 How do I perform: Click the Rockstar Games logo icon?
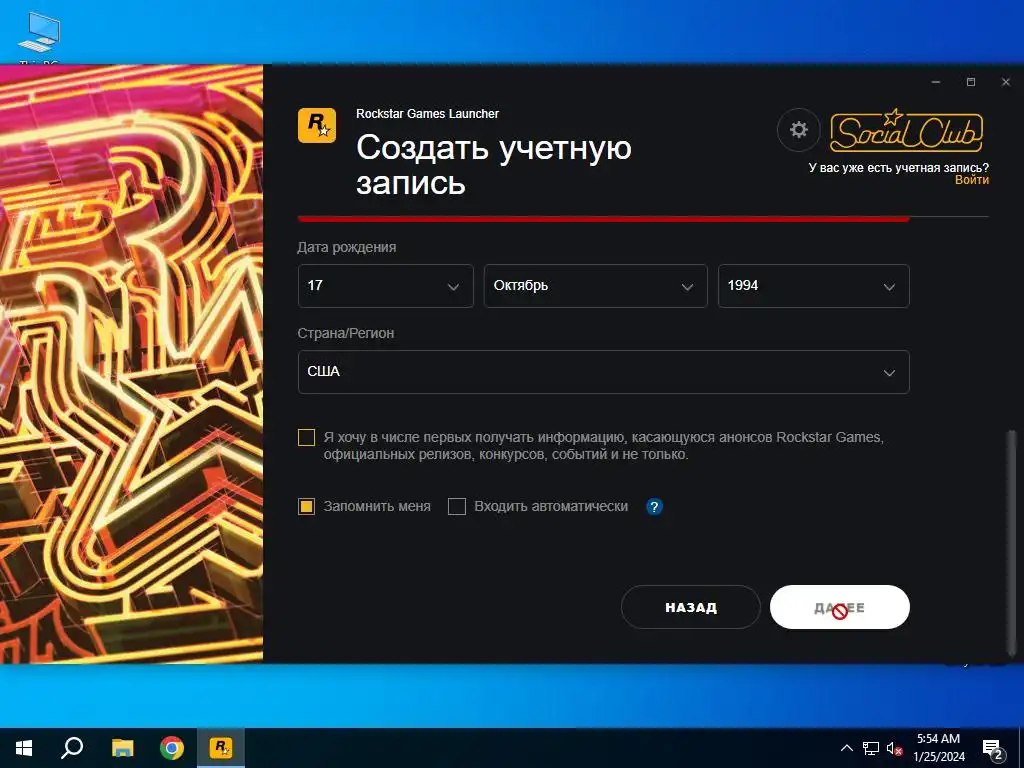(x=317, y=125)
